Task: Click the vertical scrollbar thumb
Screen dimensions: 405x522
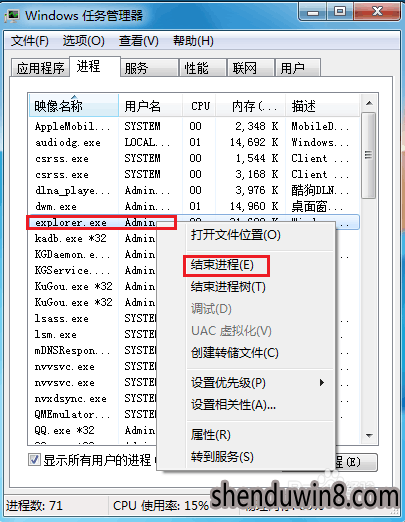Action: [x=369, y=155]
